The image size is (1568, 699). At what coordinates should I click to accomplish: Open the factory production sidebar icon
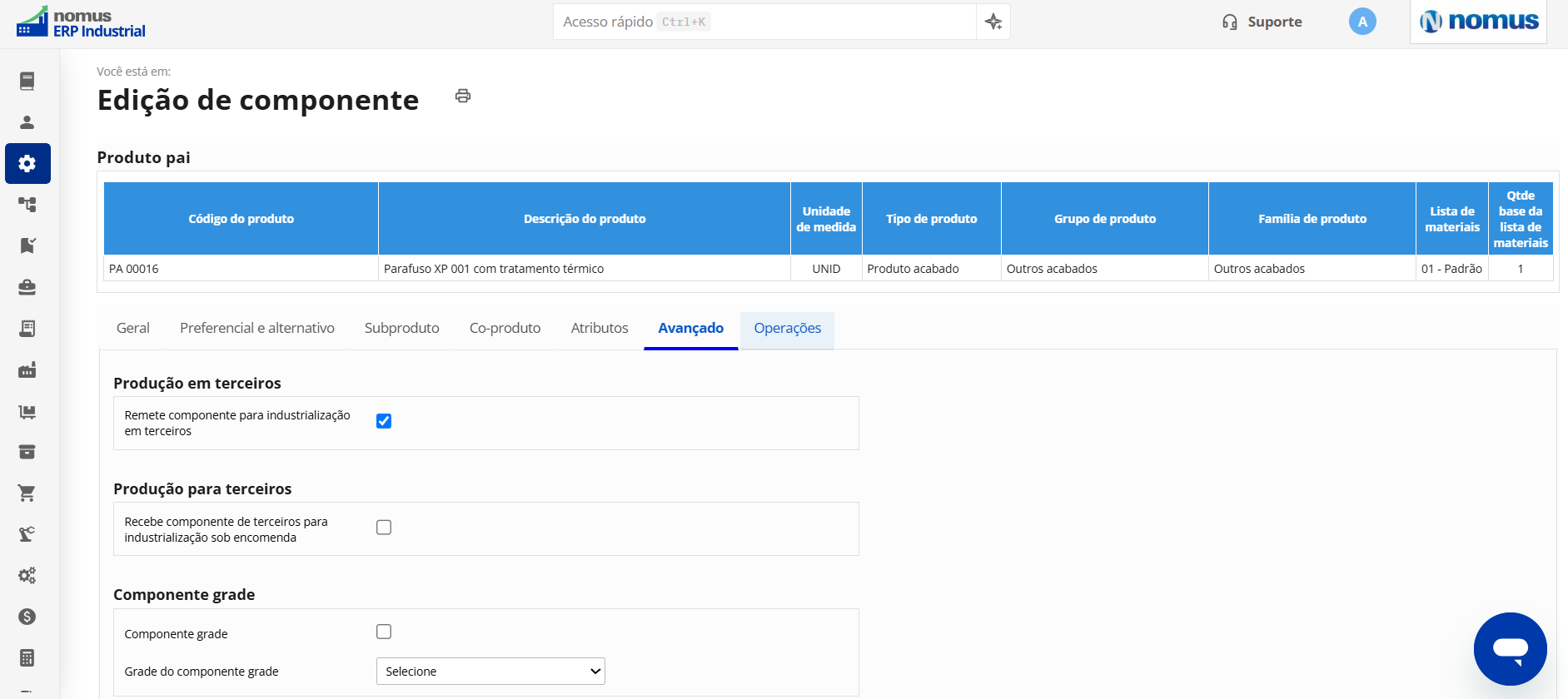pos(27,369)
